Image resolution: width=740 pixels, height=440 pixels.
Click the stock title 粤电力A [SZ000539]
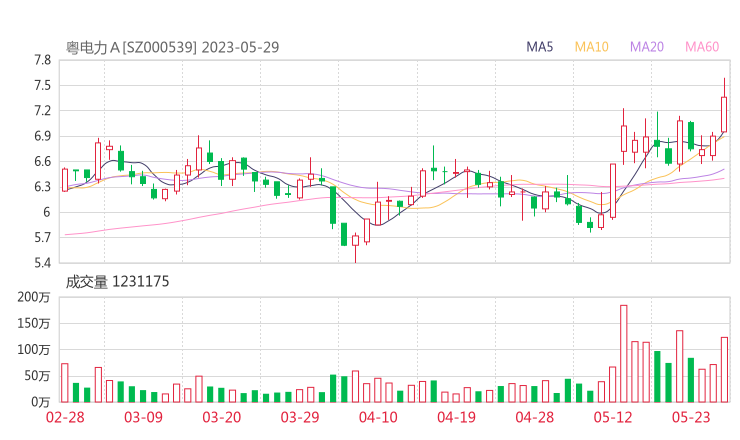point(131,47)
